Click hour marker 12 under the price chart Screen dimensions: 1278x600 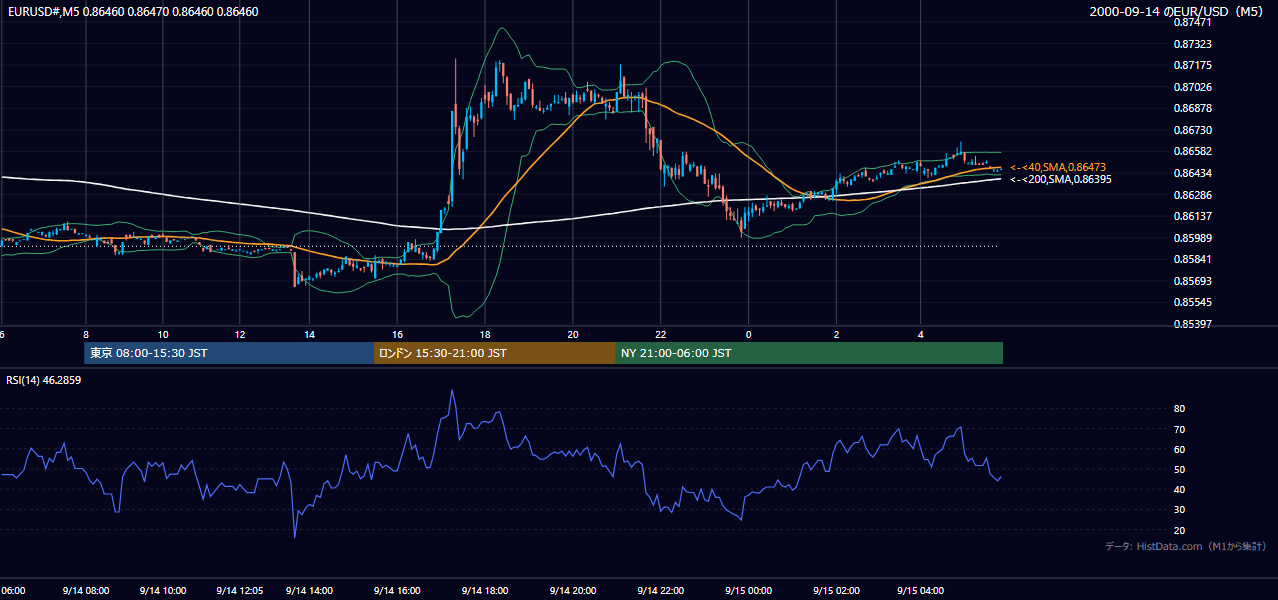pyautogui.click(x=240, y=334)
